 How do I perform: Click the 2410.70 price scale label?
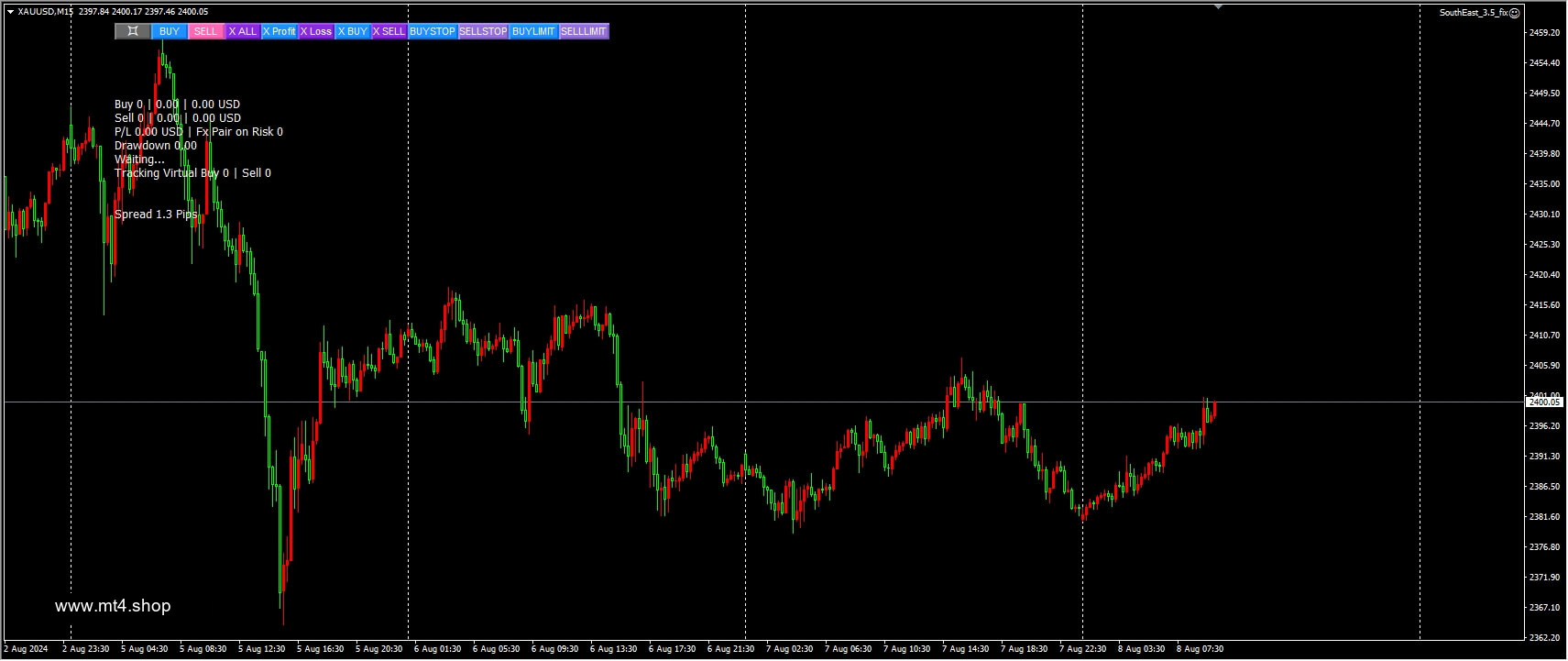click(1545, 336)
